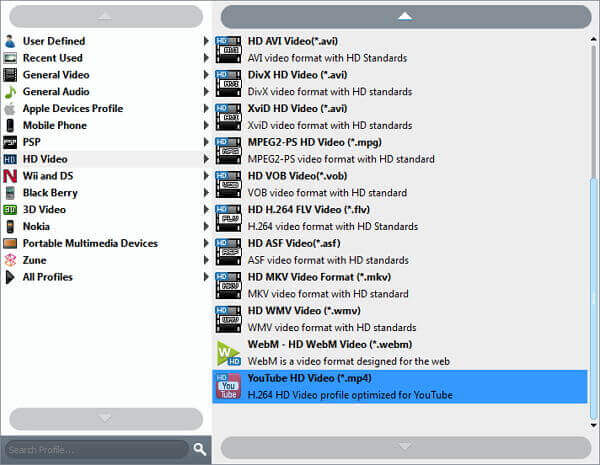Choose HD MKV Video Format (*.mkv)
Viewport: 600px width, 465px height.
(400, 285)
